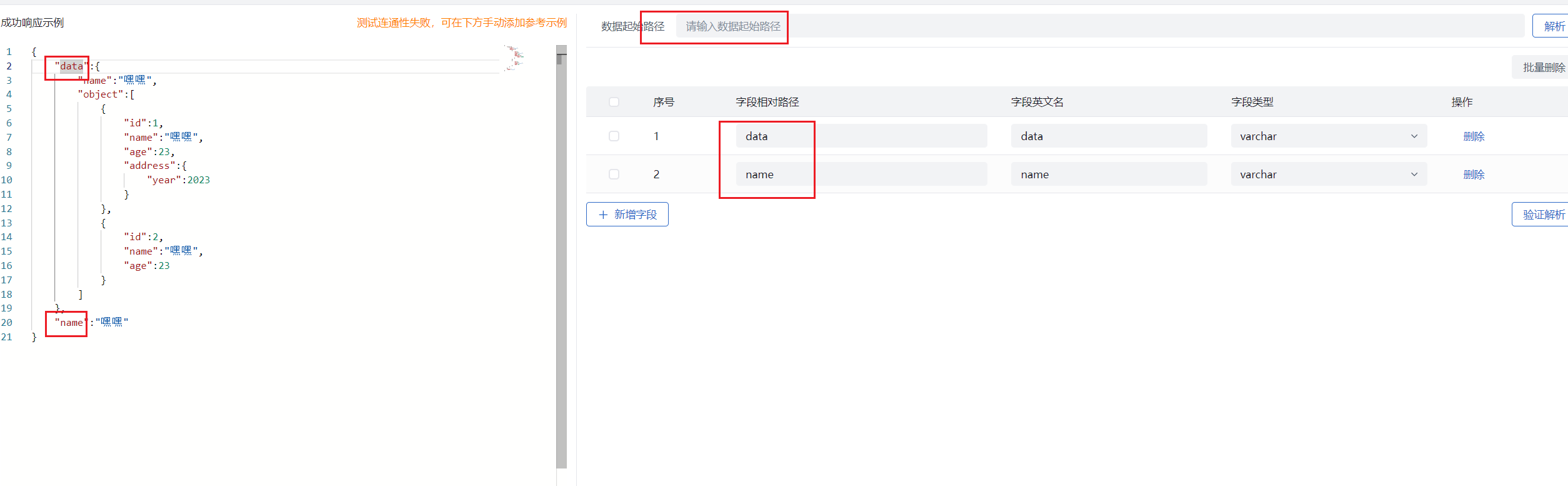
Task: Click the 字段英文名 column header
Action: point(1037,102)
